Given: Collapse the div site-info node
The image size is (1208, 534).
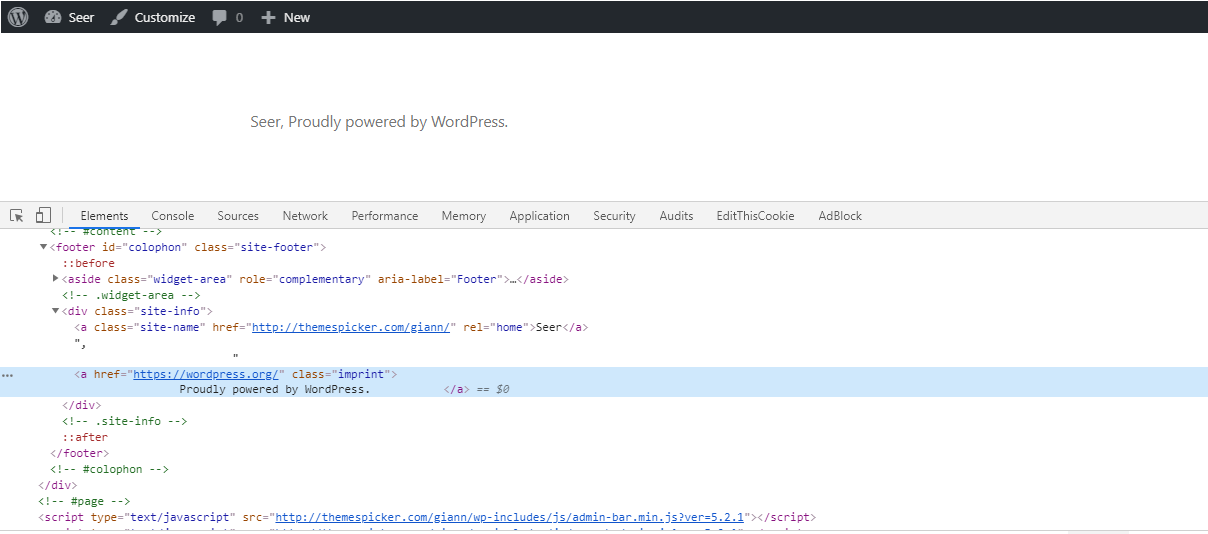Looking at the screenshot, I should point(55,311).
